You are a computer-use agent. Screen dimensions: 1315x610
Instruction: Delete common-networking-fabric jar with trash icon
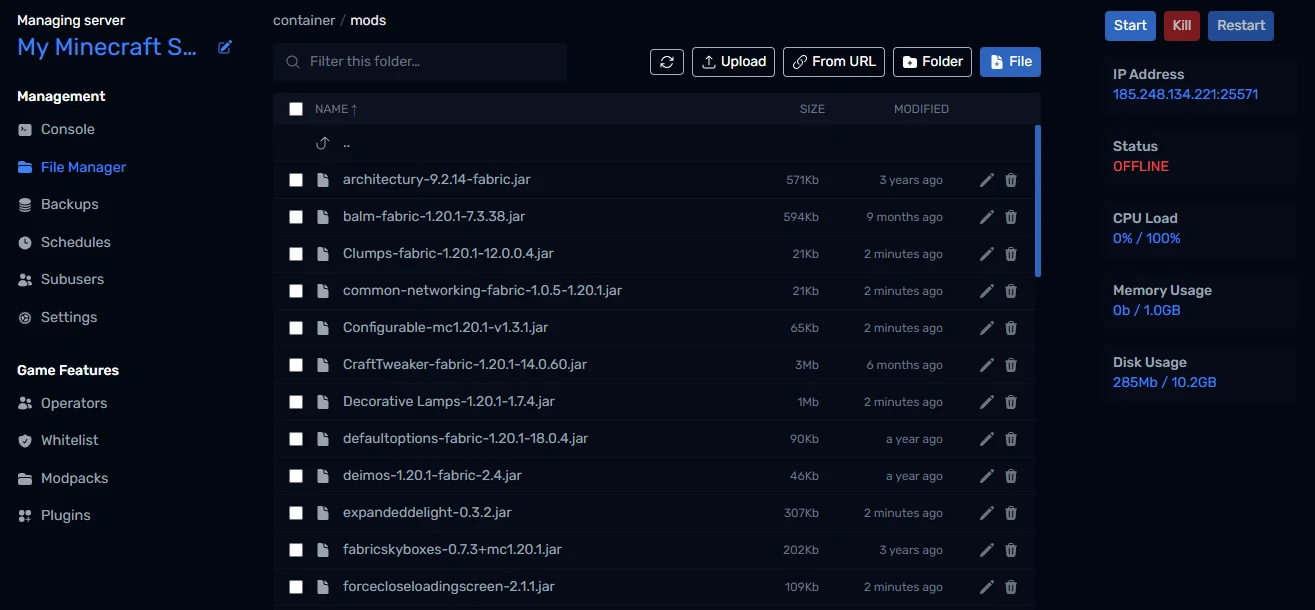(1011, 291)
